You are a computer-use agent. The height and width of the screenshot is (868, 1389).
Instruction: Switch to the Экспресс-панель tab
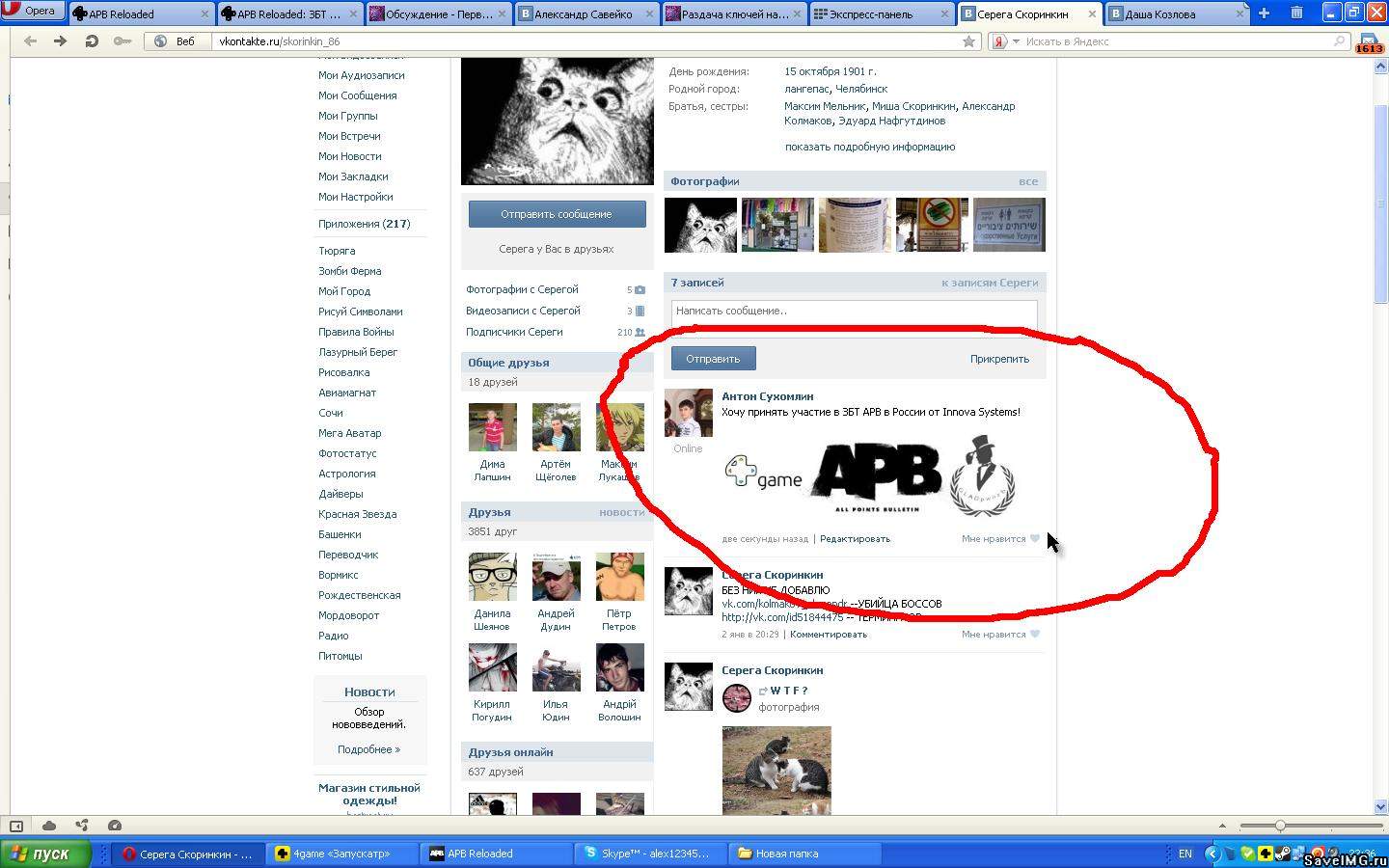pyautogui.click(x=884, y=14)
